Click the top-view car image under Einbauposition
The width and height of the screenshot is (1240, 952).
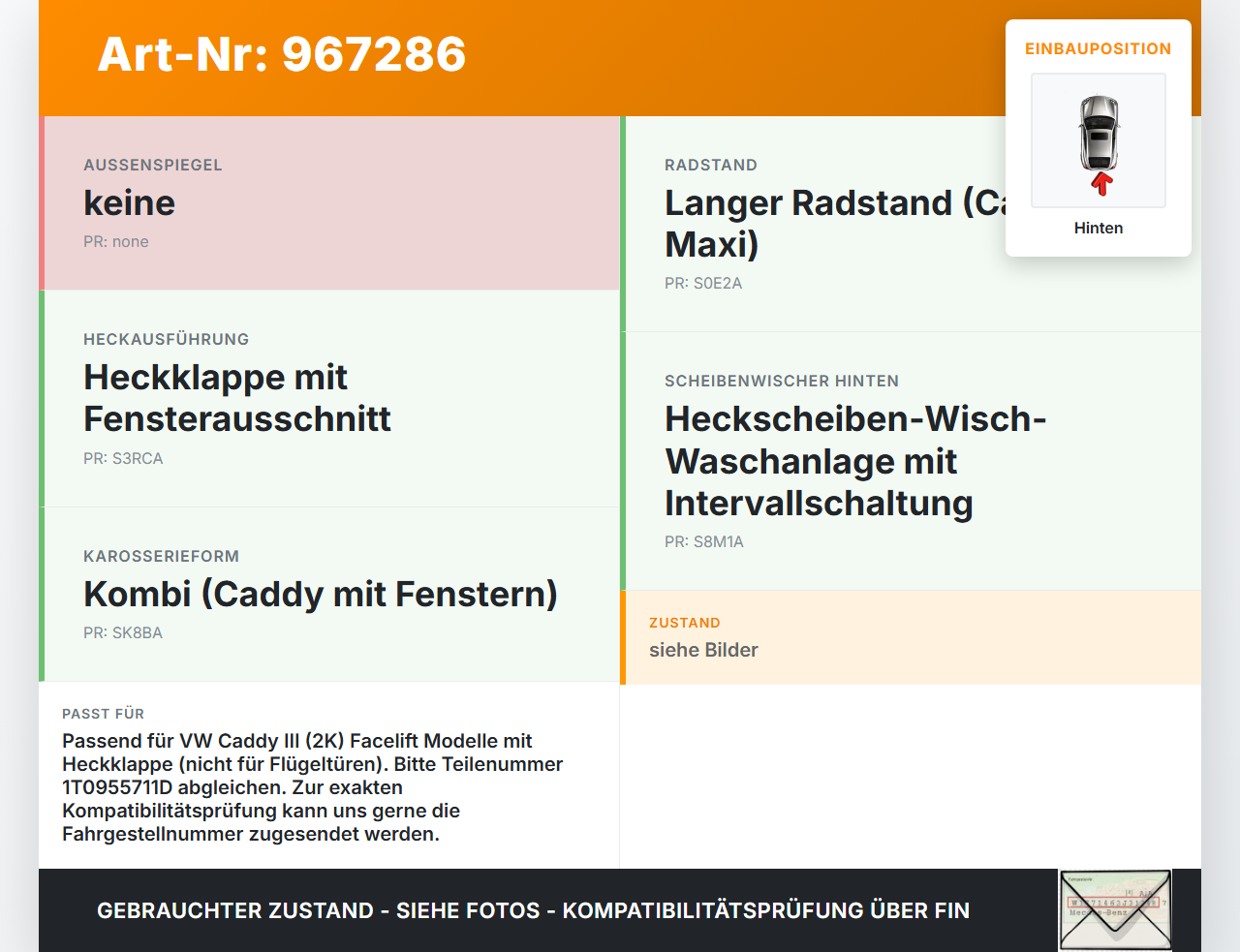(1099, 140)
